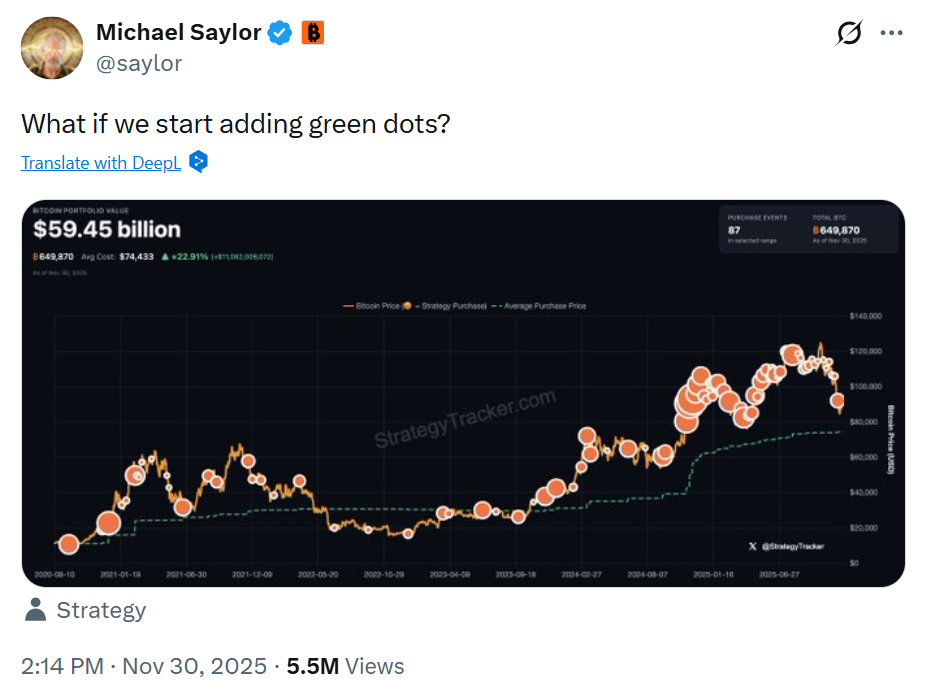Click Michael Saylor's profile avatar

pos(52,47)
